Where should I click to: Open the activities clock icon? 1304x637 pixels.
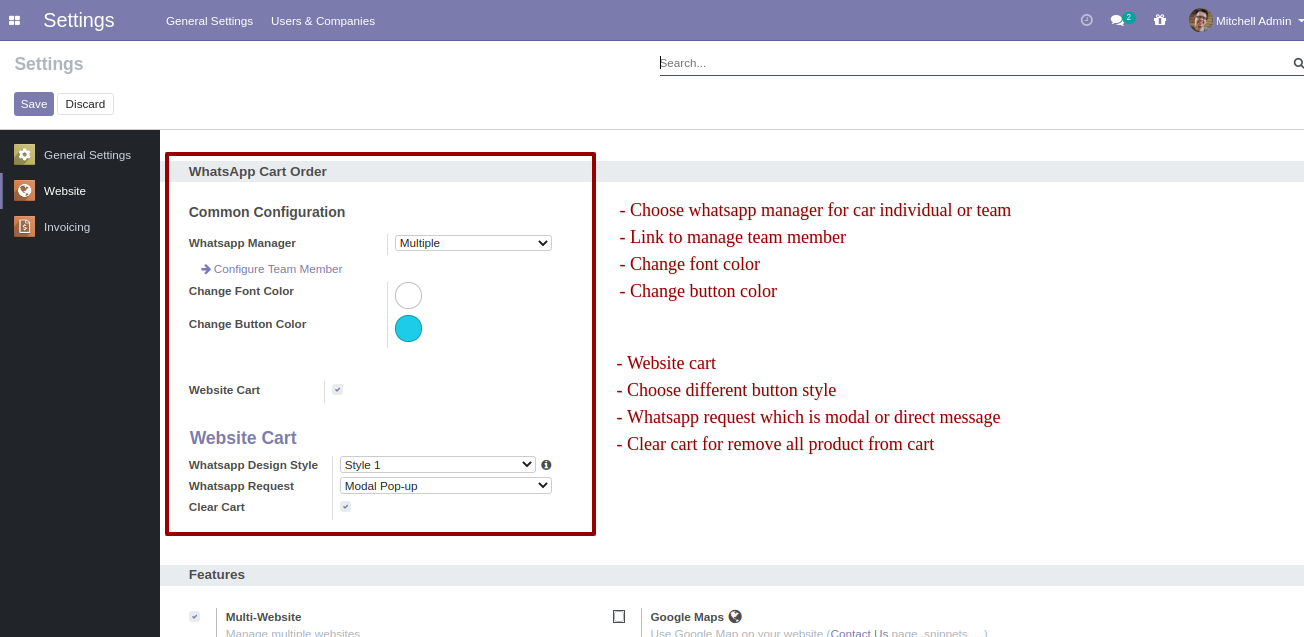tap(1087, 20)
